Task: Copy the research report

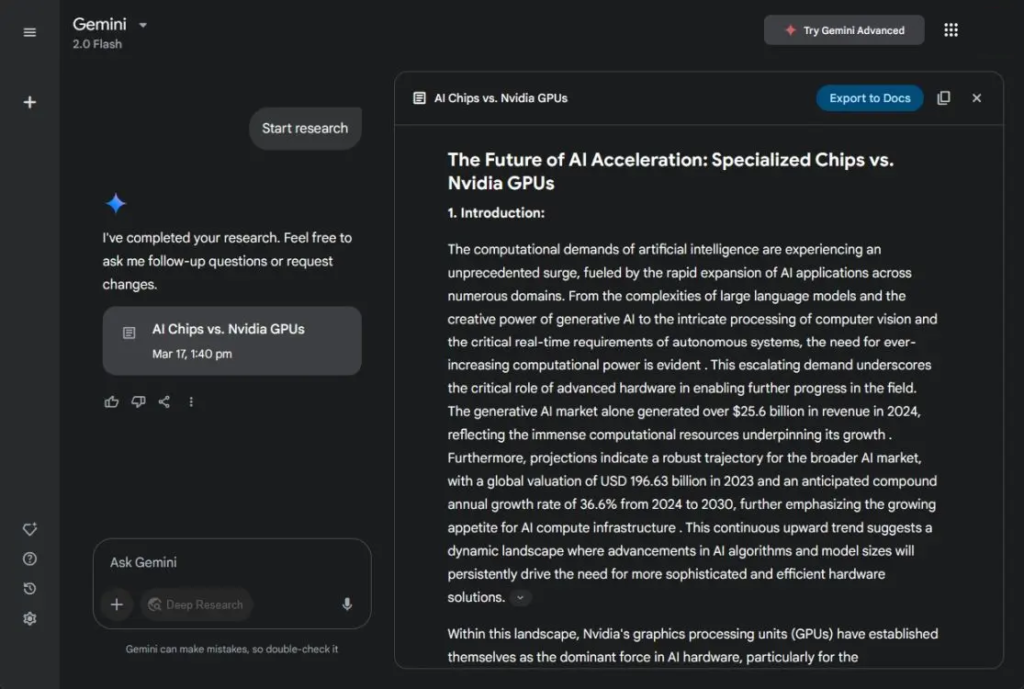Action: [944, 98]
